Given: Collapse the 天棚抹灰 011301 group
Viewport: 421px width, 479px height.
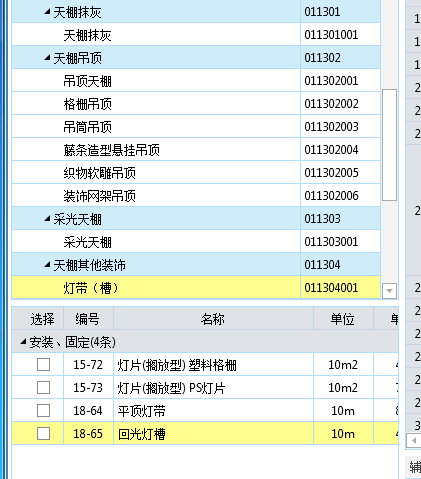Looking at the screenshot, I should 47,12.
